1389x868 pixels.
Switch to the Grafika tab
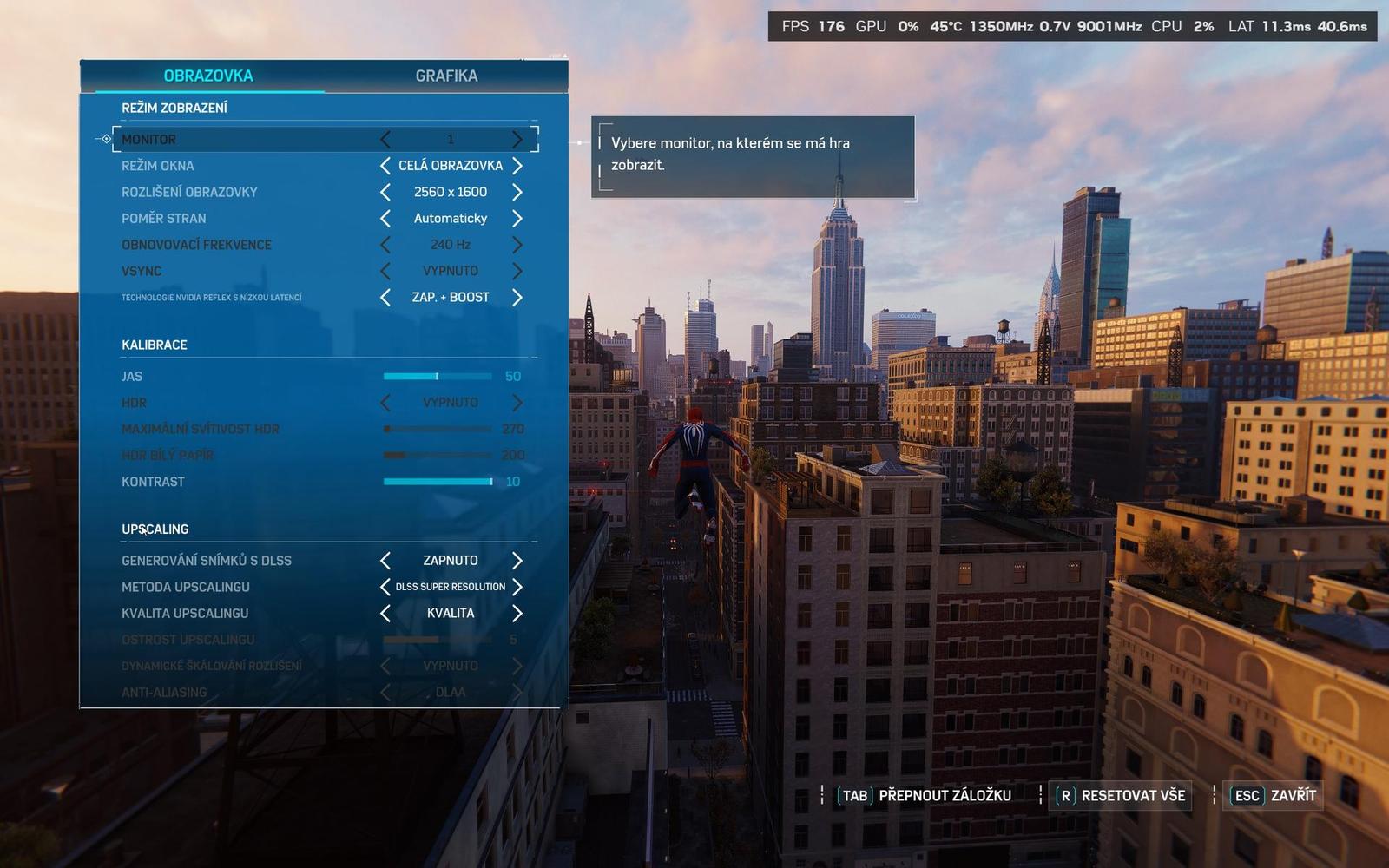pyautogui.click(x=446, y=76)
